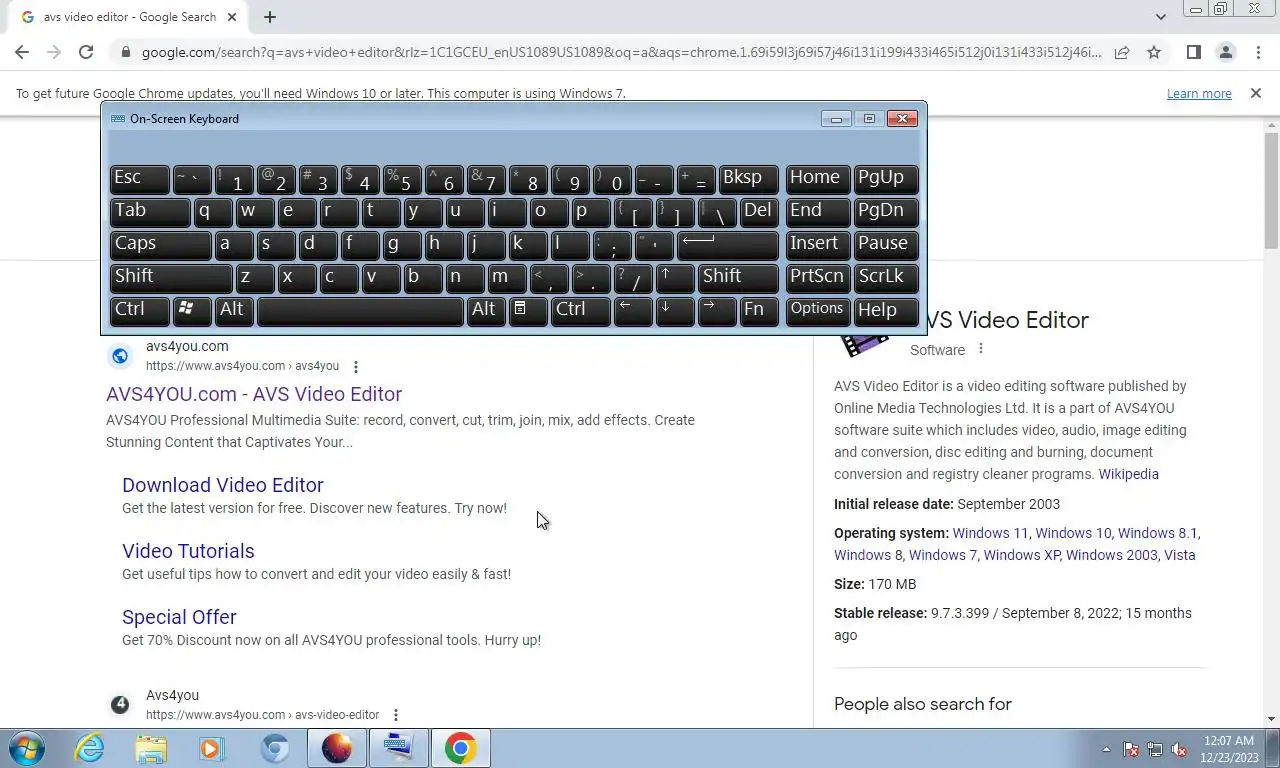Screen dimensions: 1280x768
Task: Click the Learn more link
Action: (x=1199, y=94)
